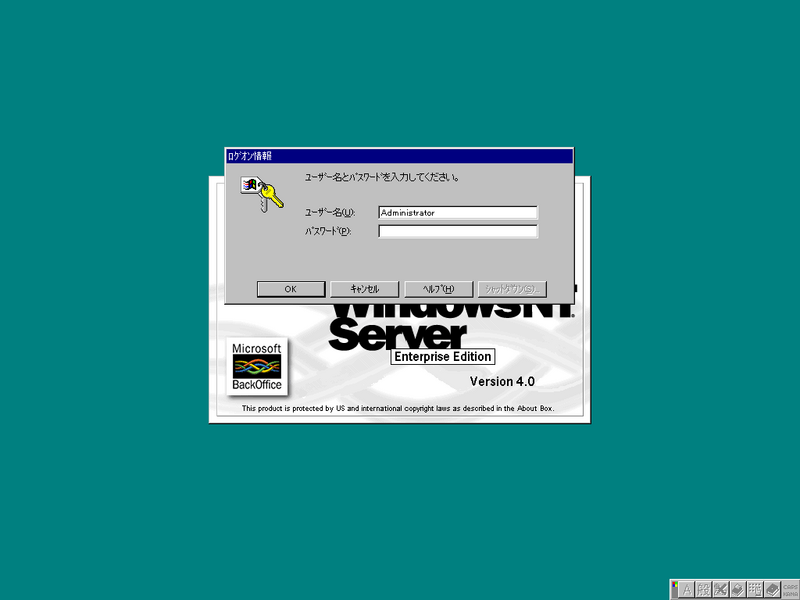Open IME properties tools icon

click(x=721, y=589)
